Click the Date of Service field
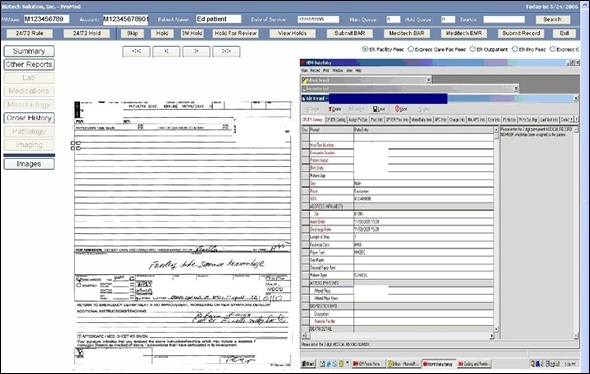 point(318,19)
